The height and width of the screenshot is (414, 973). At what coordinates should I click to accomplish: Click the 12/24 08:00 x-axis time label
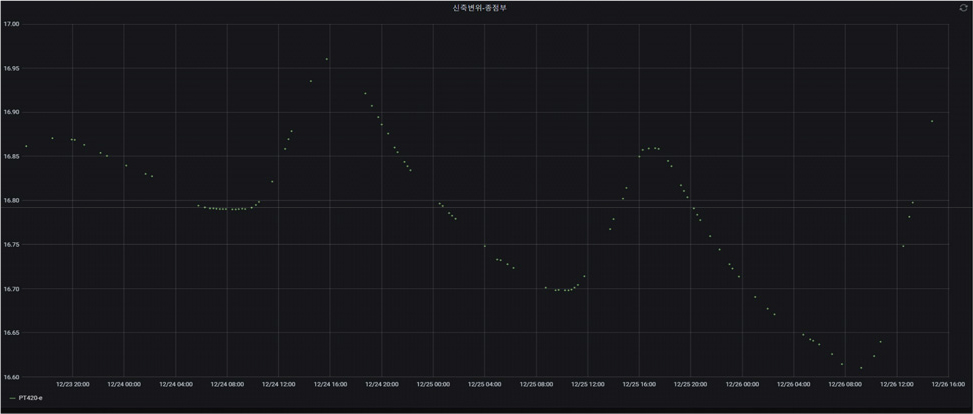[x=228, y=383]
